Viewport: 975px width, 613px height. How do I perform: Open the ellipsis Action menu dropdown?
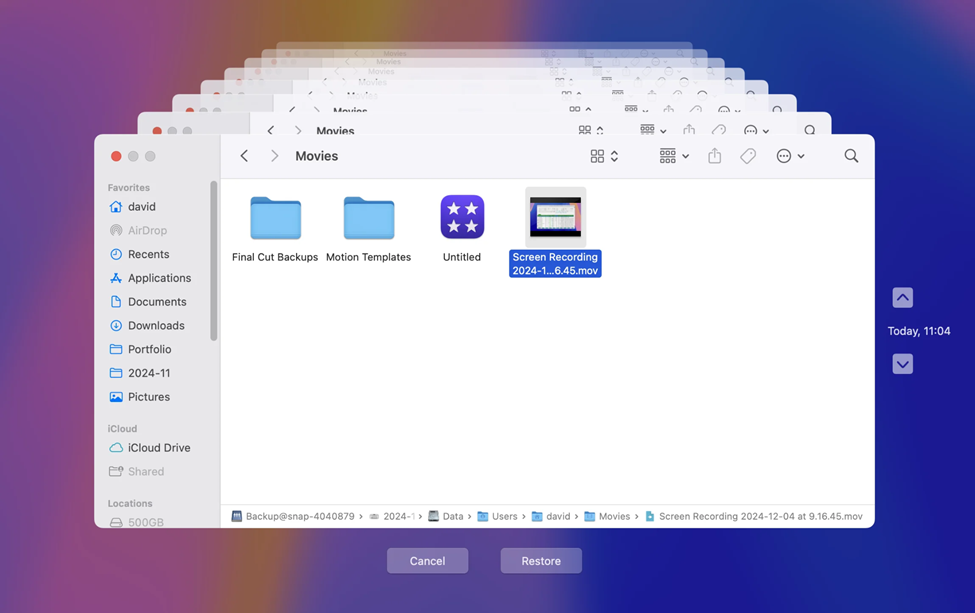pos(790,156)
